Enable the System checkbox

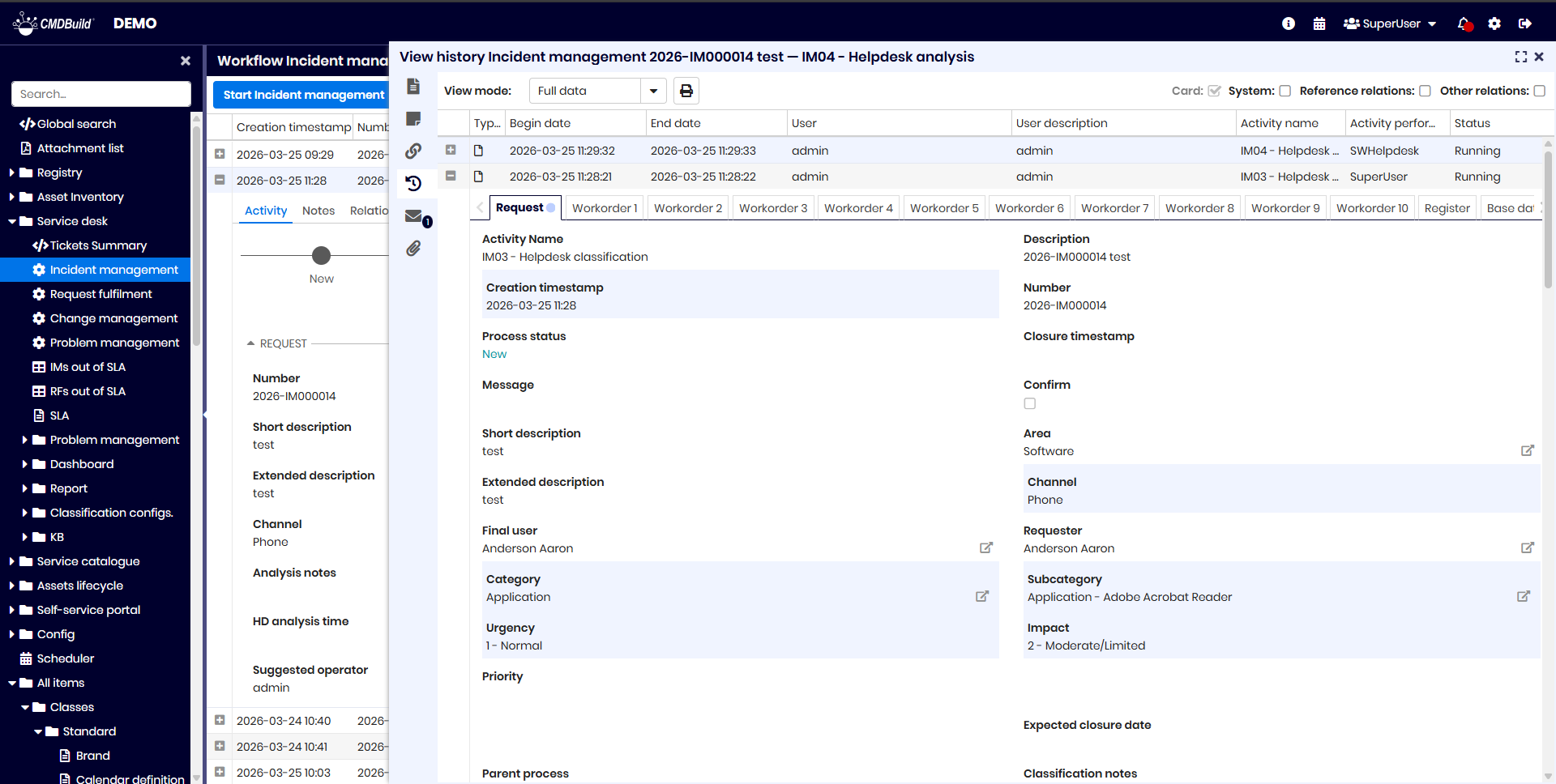pyautogui.click(x=1285, y=91)
